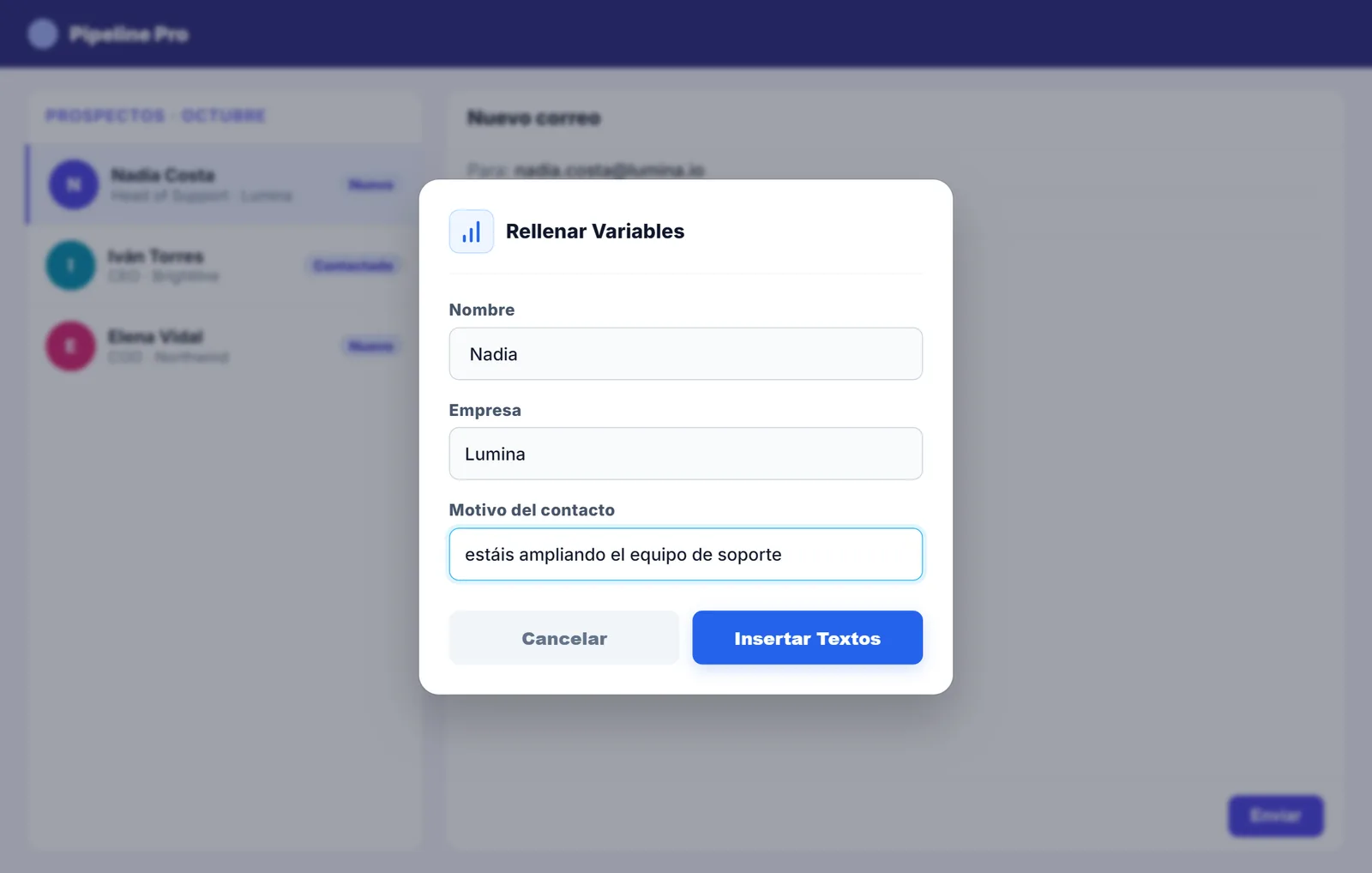Image resolution: width=1372 pixels, height=873 pixels.
Task: Choose the Elena Vidal prospect row
Action: [225, 346]
